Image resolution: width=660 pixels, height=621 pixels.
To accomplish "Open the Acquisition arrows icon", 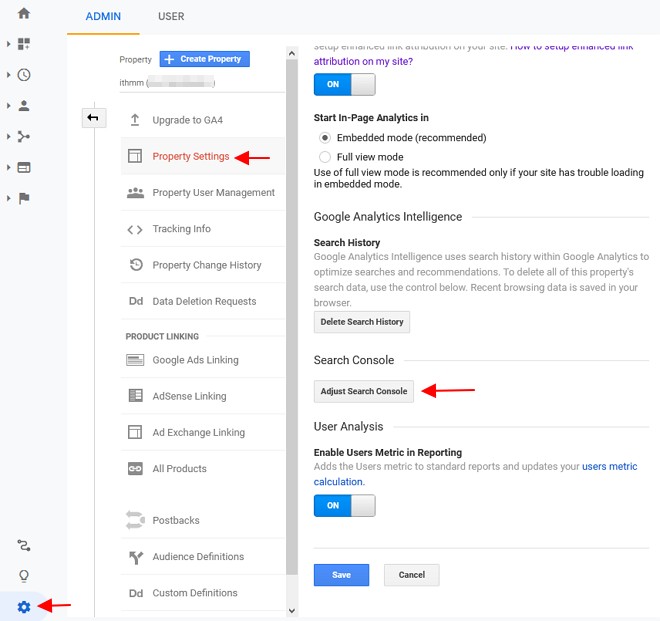I will coord(24,136).
